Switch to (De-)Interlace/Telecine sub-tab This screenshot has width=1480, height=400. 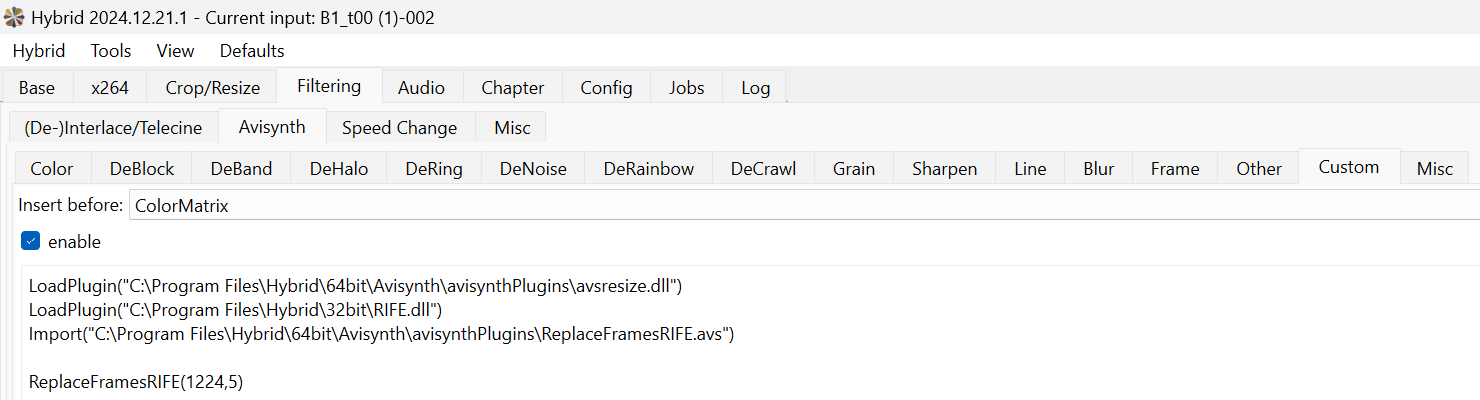[113, 128]
